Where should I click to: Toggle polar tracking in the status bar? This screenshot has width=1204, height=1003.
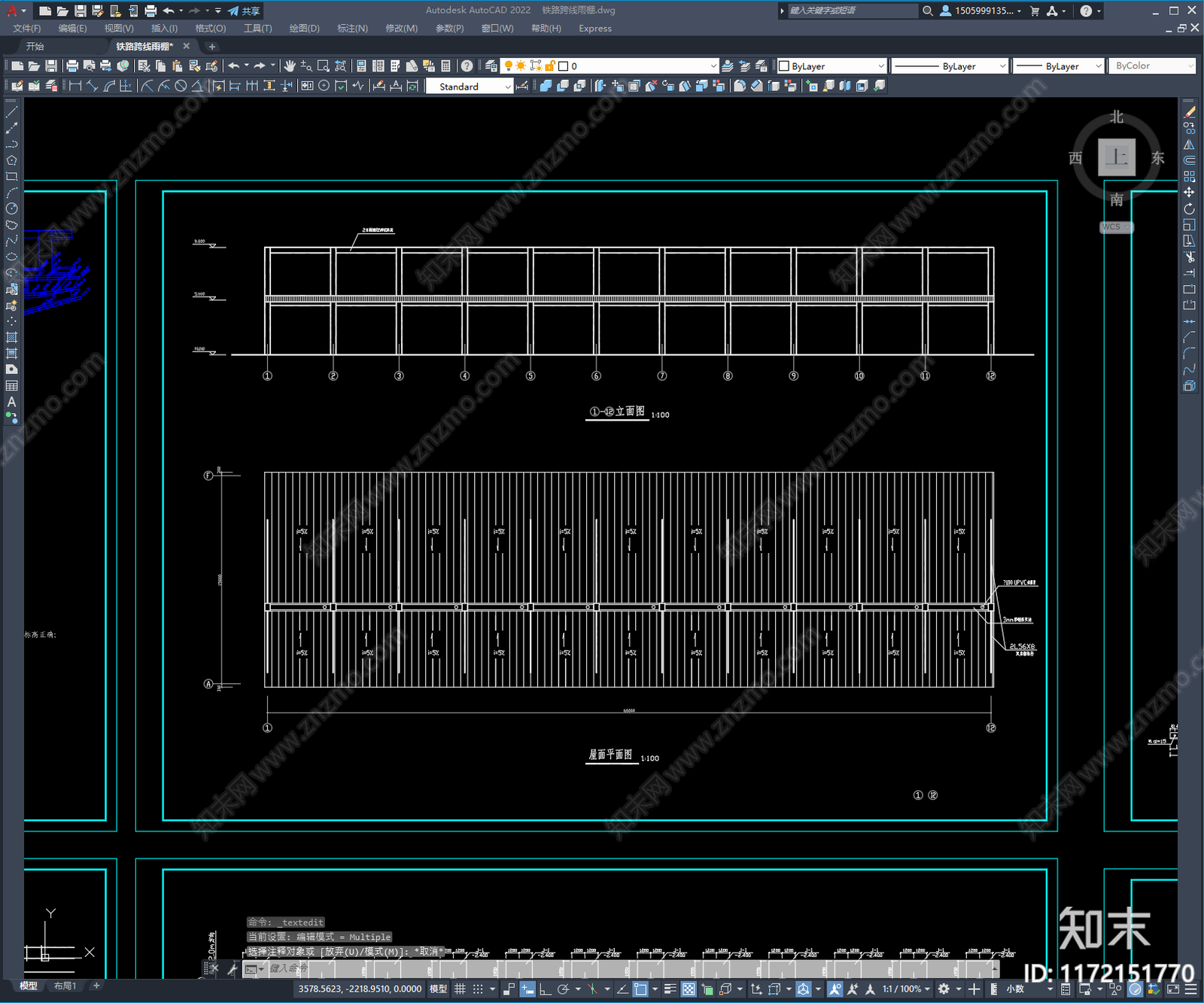562,989
